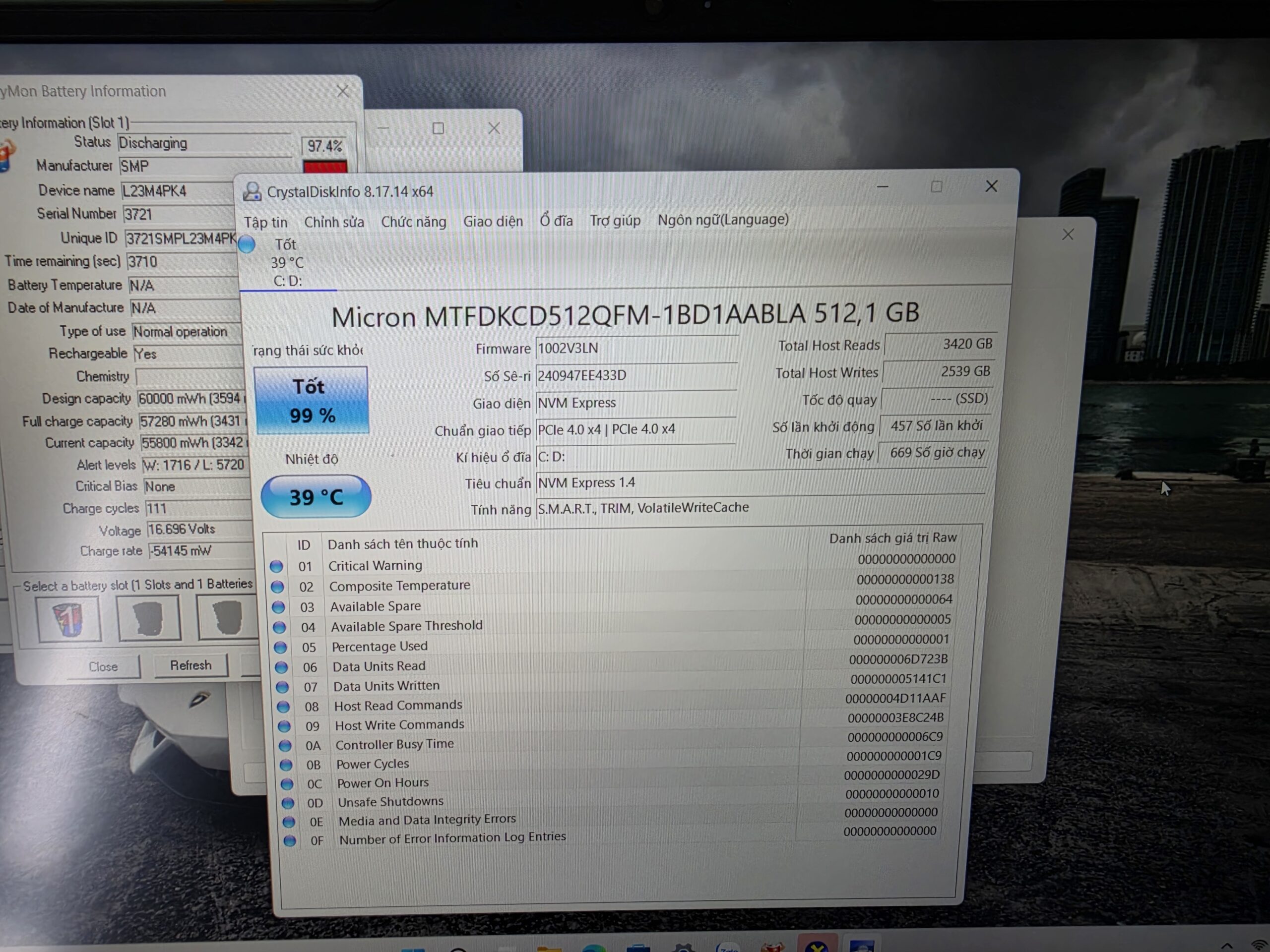Open the Ngôn ngữ(Language) menu
The width and height of the screenshot is (1270, 952).
[x=723, y=219]
